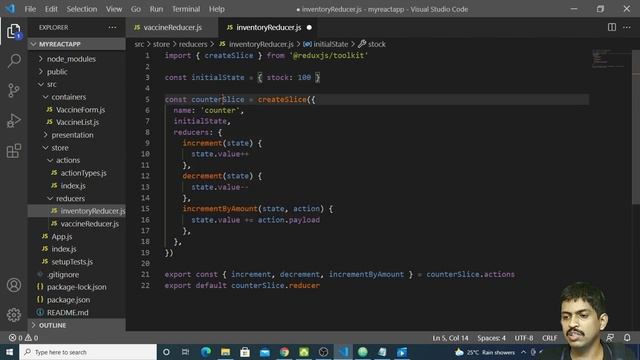This screenshot has width=640, height=360.
Task: Open Mail app from taskbar
Action: click(264, 352)
